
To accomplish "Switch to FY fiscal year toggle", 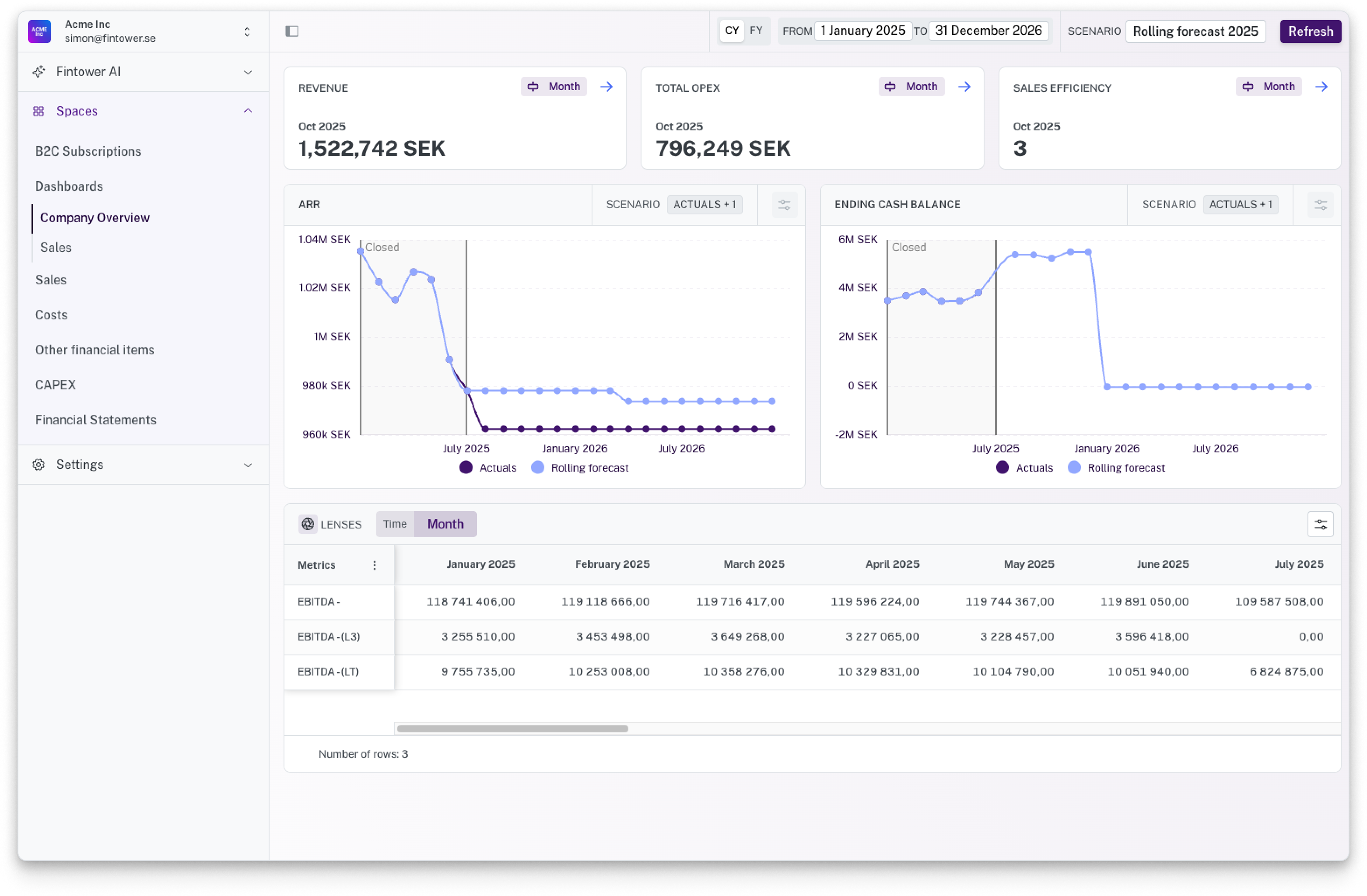I will pyautogui.click(x=756, y=31).
